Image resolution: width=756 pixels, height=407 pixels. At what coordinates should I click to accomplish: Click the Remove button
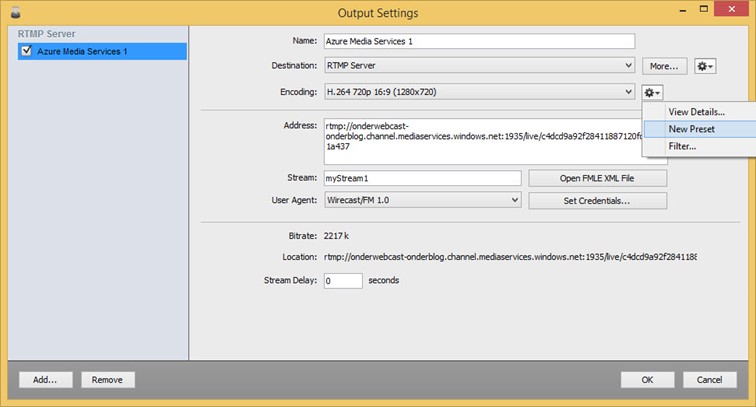108,380
